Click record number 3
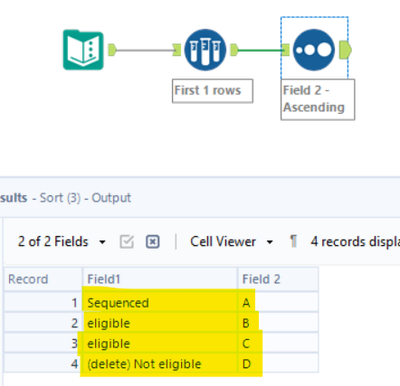Image resolution: width=400 pixels, height=386 pixels. 43,343
